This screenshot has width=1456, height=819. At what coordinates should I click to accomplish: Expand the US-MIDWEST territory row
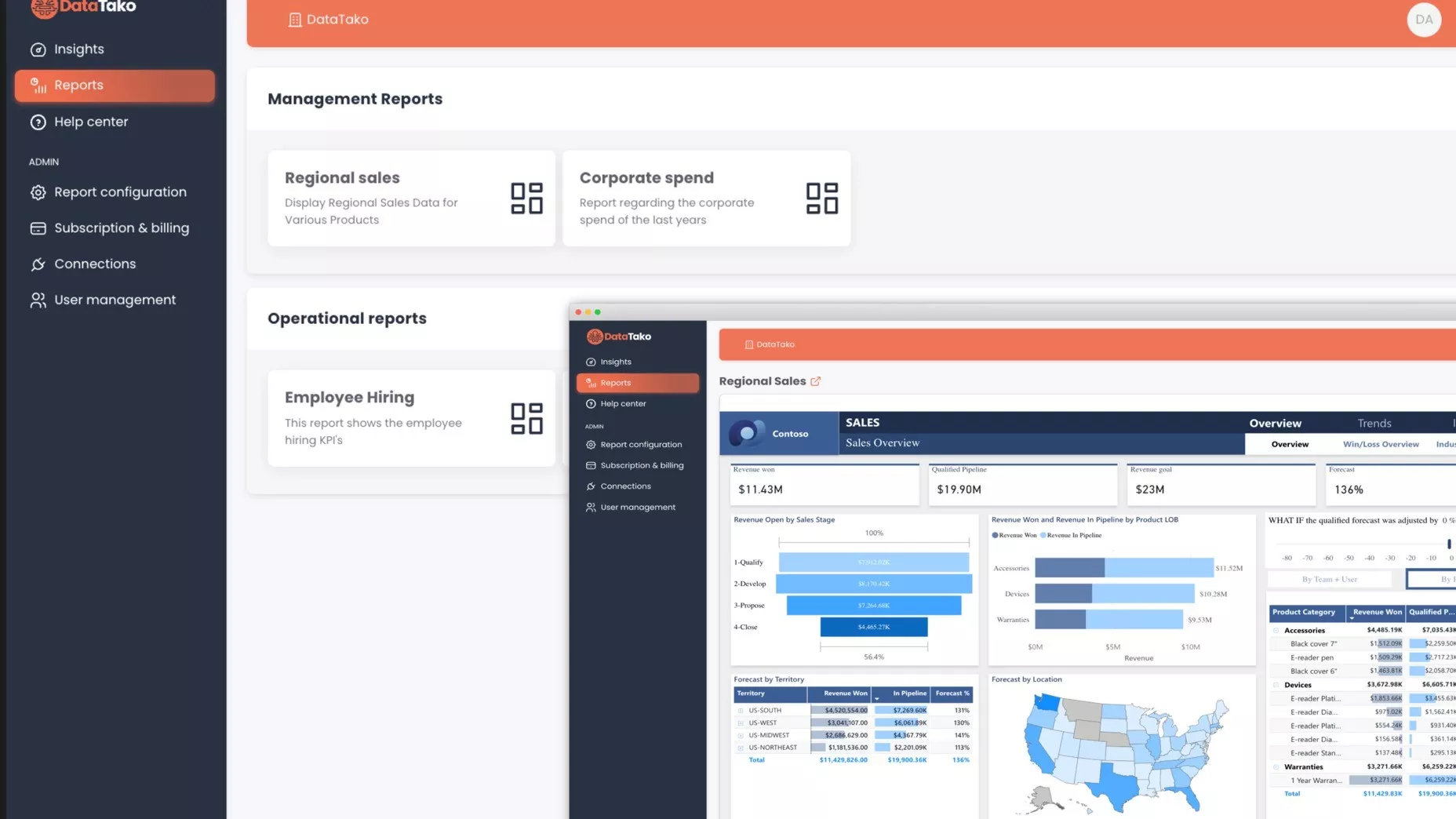pos(741,736)
